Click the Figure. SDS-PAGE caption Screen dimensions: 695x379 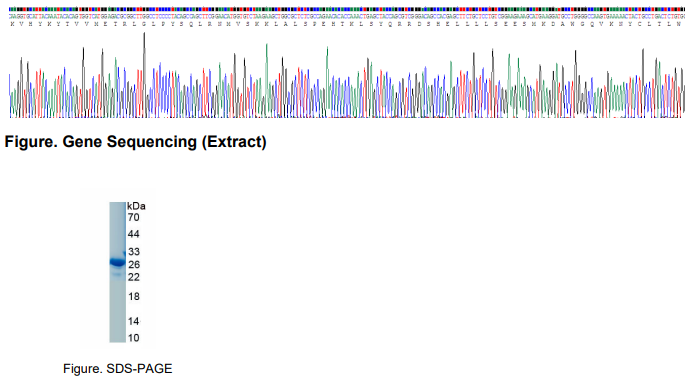pos(117,368)
